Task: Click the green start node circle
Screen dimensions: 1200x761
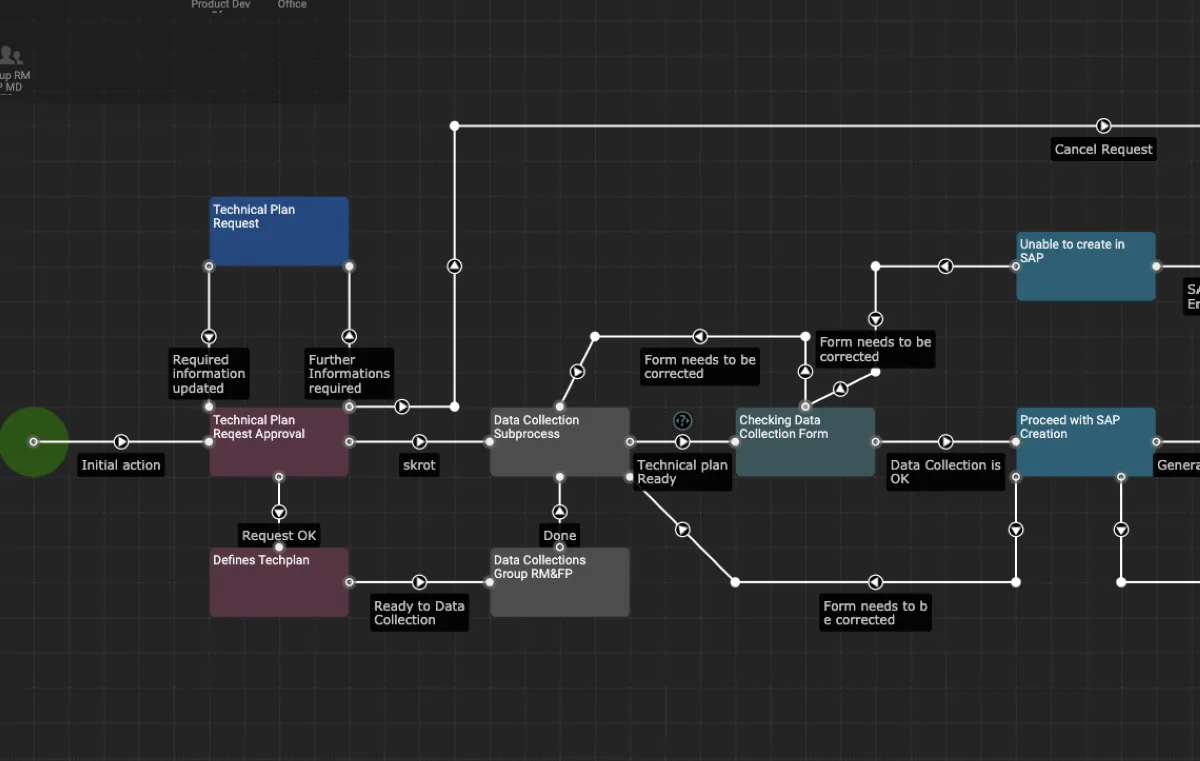Action: coord(33,441)
